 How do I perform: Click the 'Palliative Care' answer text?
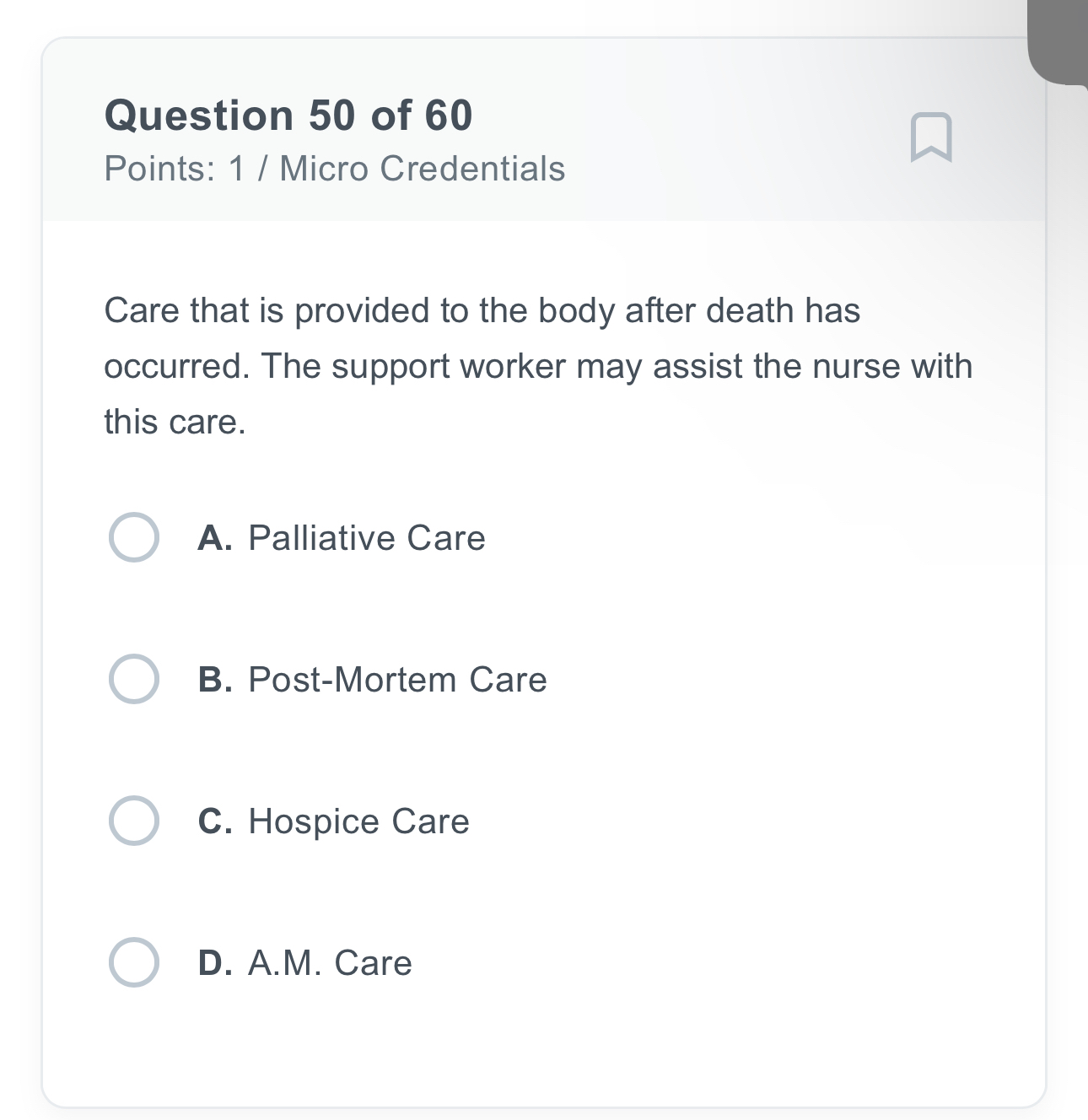[366, 538]
